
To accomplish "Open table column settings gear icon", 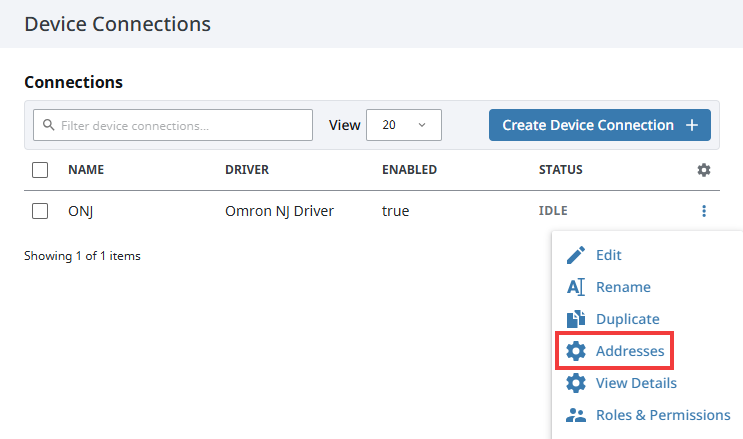I will click(x=704, y=170).
